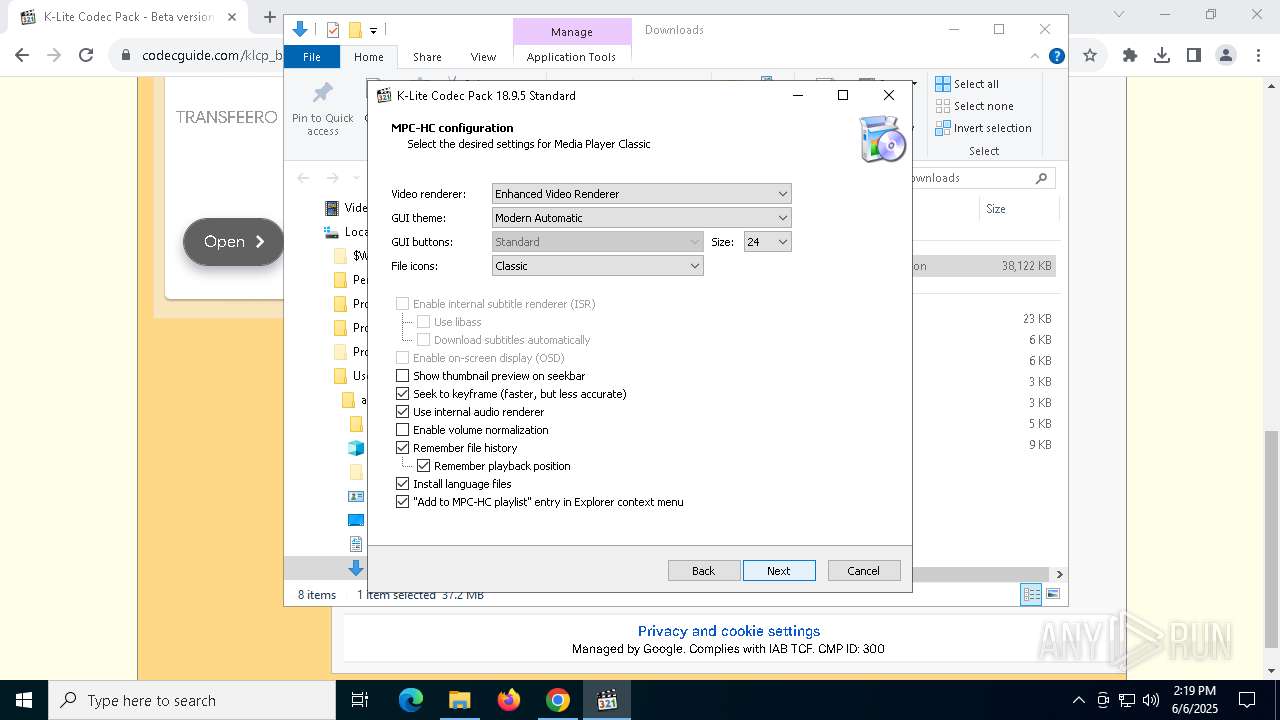Screen dimensions: 1280x720
Task: Uncheck Add to MPC-HC playlist entry option
Action: click(403, 502)
